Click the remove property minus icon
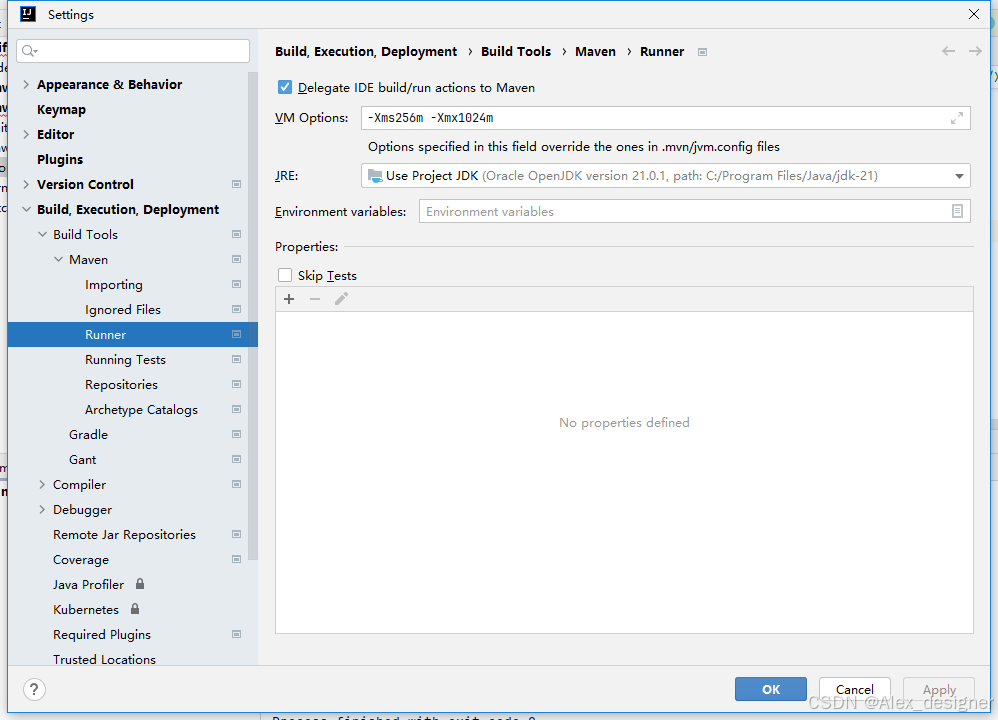 (315, 299)
